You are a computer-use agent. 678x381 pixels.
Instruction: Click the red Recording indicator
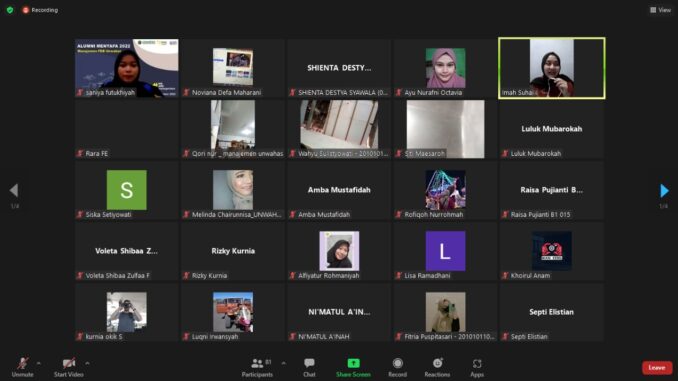pyautogui.click(x=40, y=10)
